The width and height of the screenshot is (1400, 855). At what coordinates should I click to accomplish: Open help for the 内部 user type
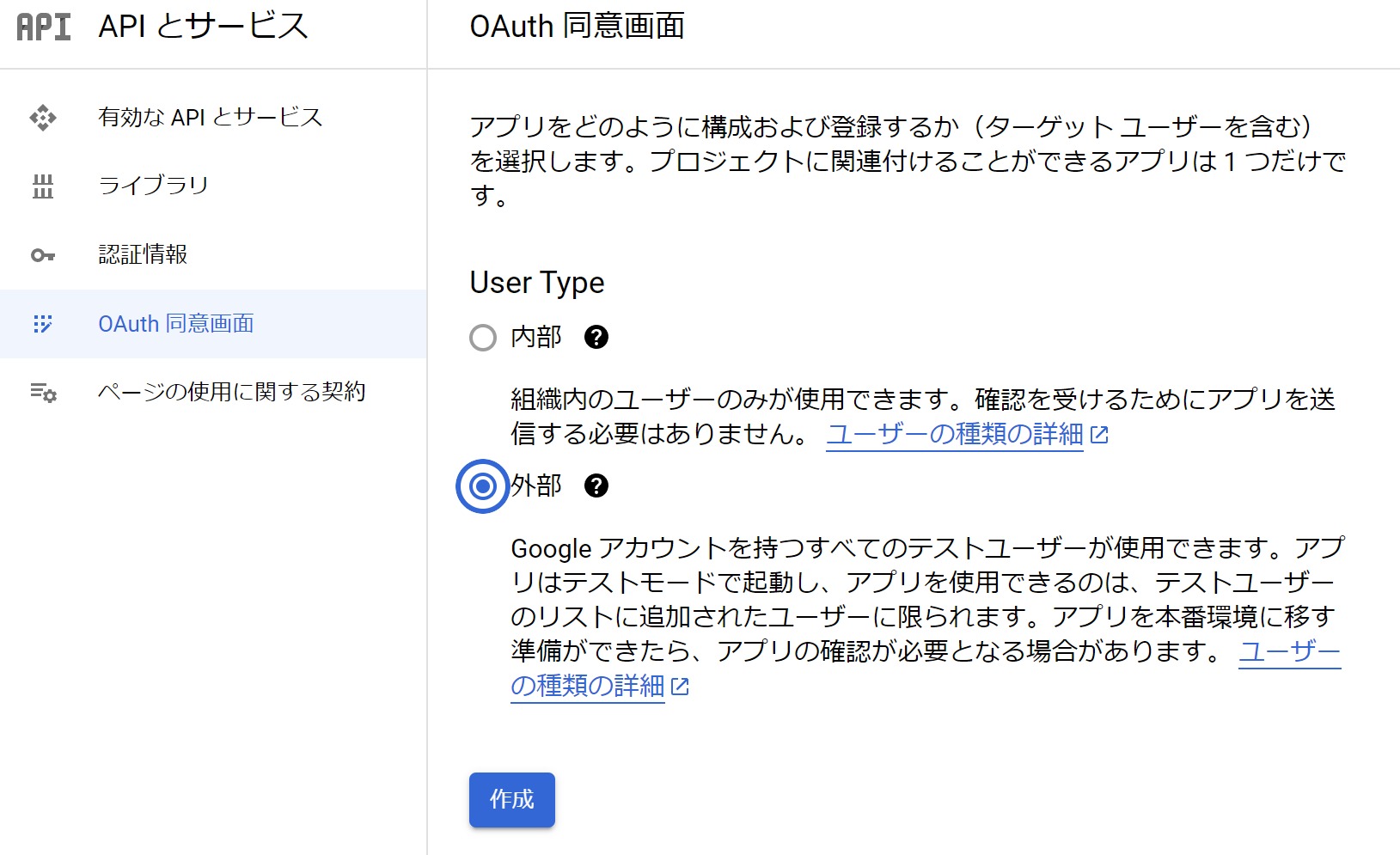[596, 338]
